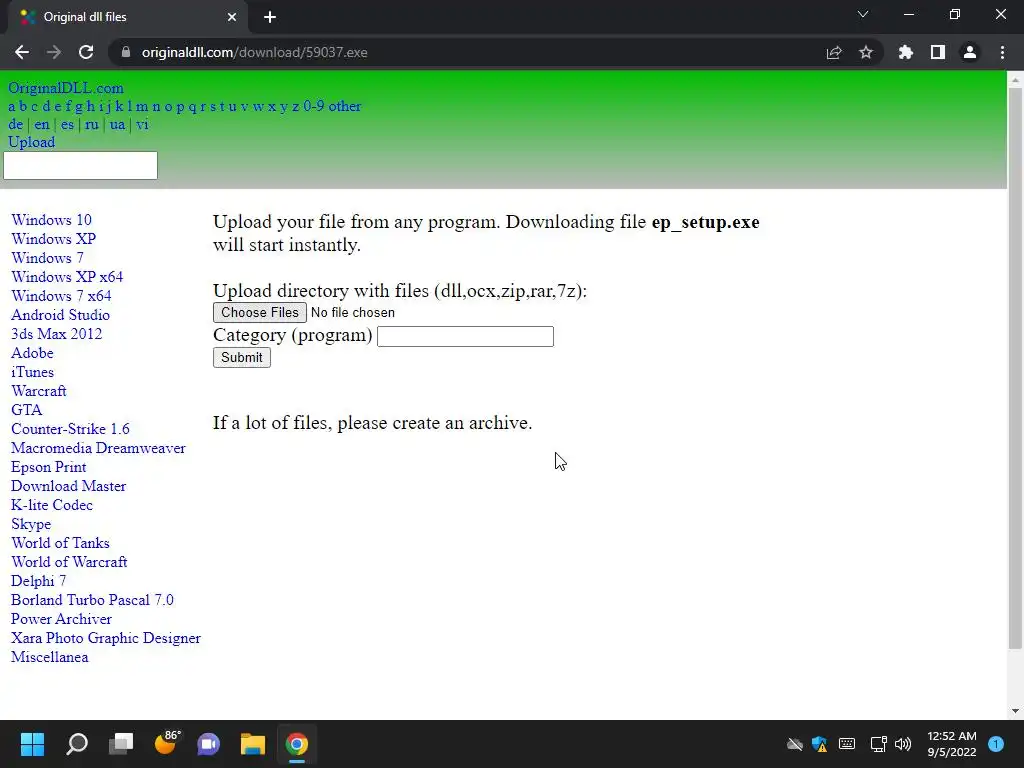
Task: Launch Teams Chat from taskbar
Action: pyautogui.click(x=209, y=743)
